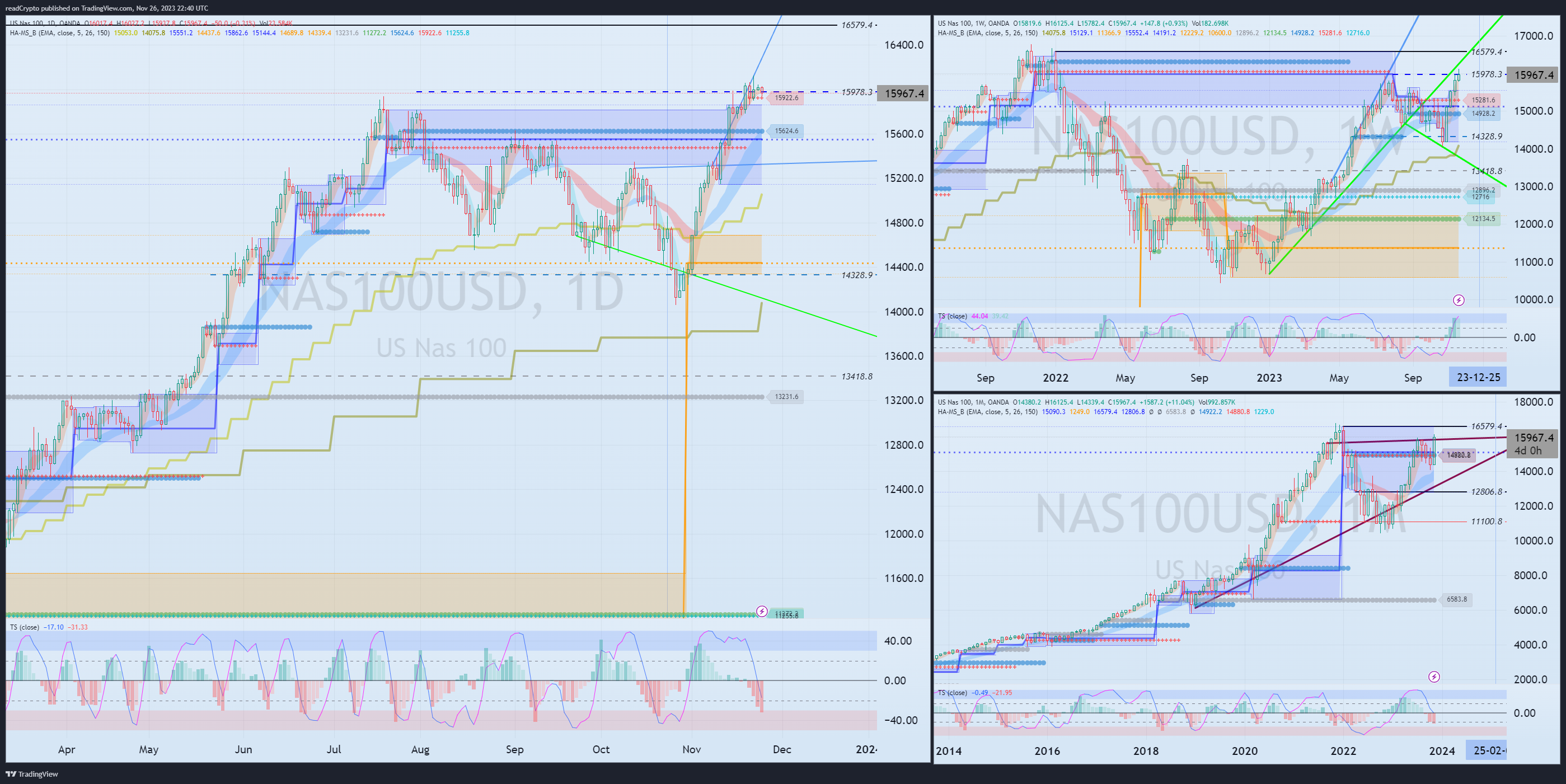
Task: Click the 'Vol23.584K' volume readout on daily chart
Action: [x=276, y=23]
